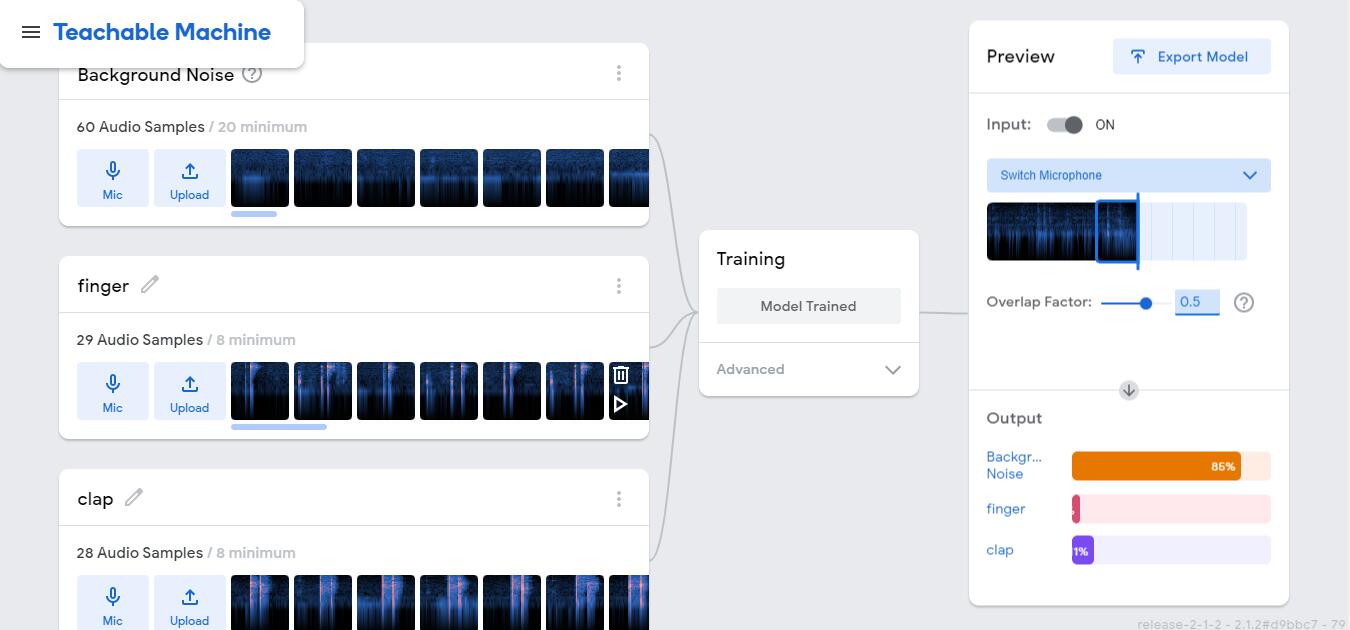Select first Background Noise spectrogram sample

point(260,178)
